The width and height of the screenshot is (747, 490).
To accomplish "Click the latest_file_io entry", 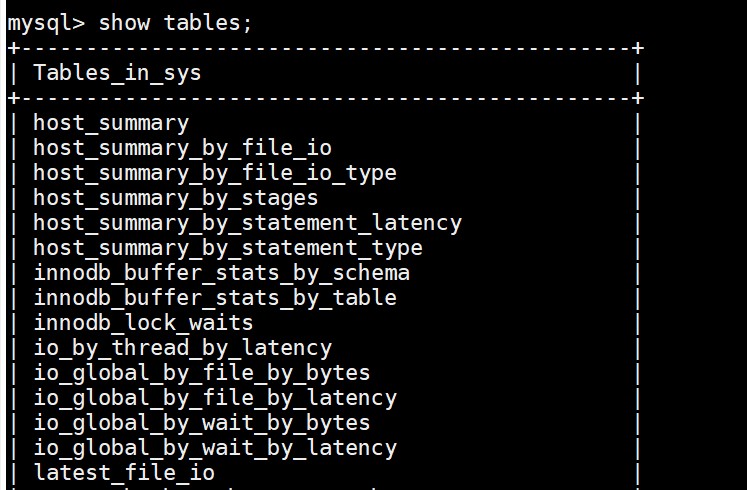I will [x=124, y=473].
